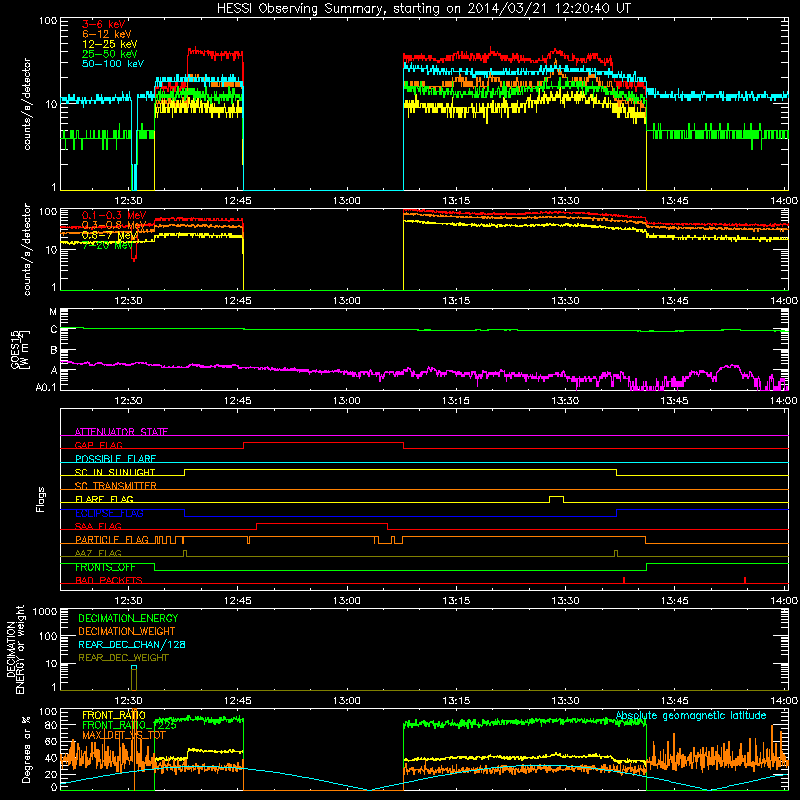Viewport: 800px width, 800px height.
Task: Click the Absolute geomagnetic latitude label
Action: click(691, 715)
